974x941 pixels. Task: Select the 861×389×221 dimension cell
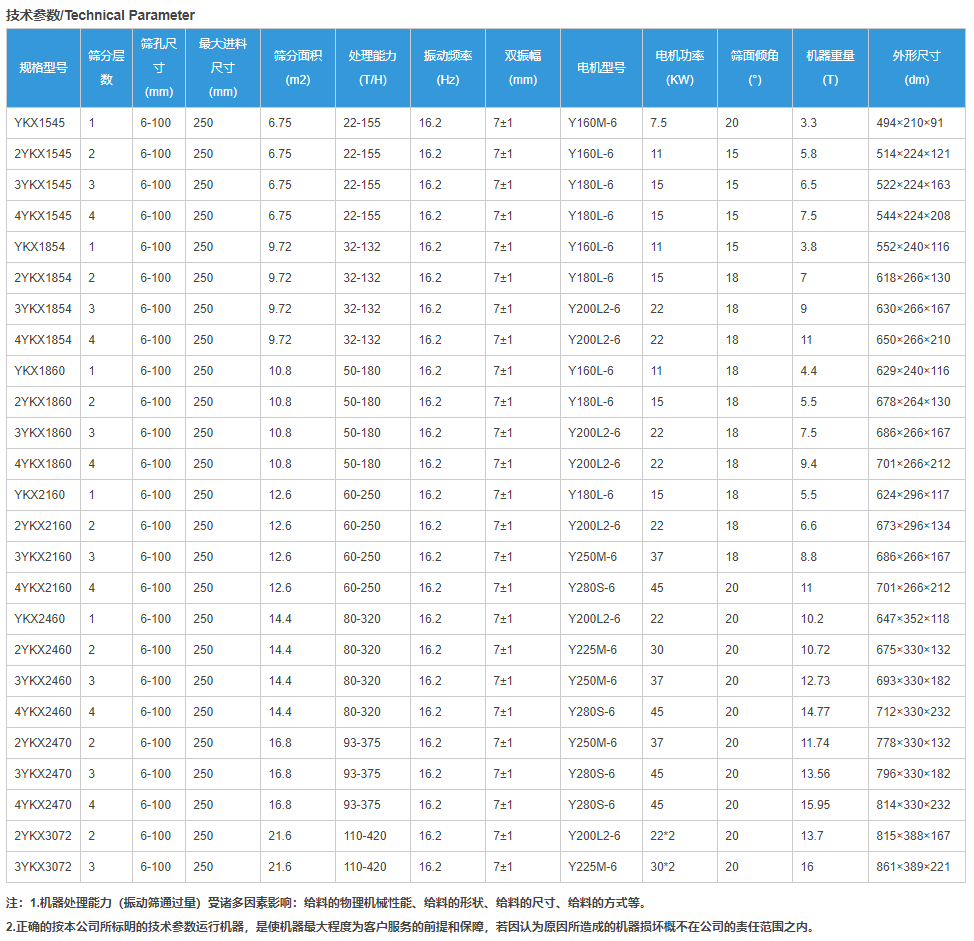[x=913, y=867]
